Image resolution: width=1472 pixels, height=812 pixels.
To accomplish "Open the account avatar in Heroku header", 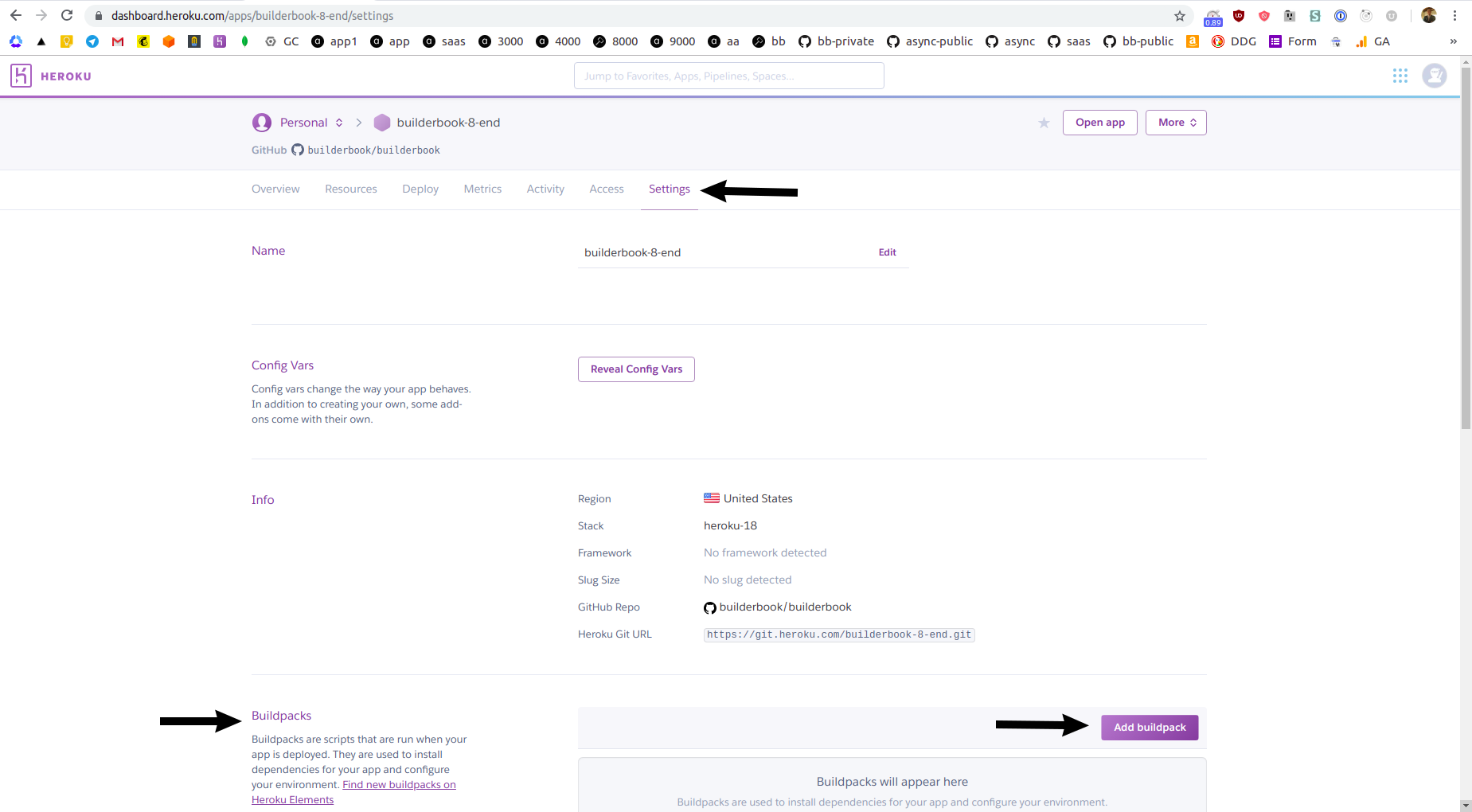I will [1435, 76].
